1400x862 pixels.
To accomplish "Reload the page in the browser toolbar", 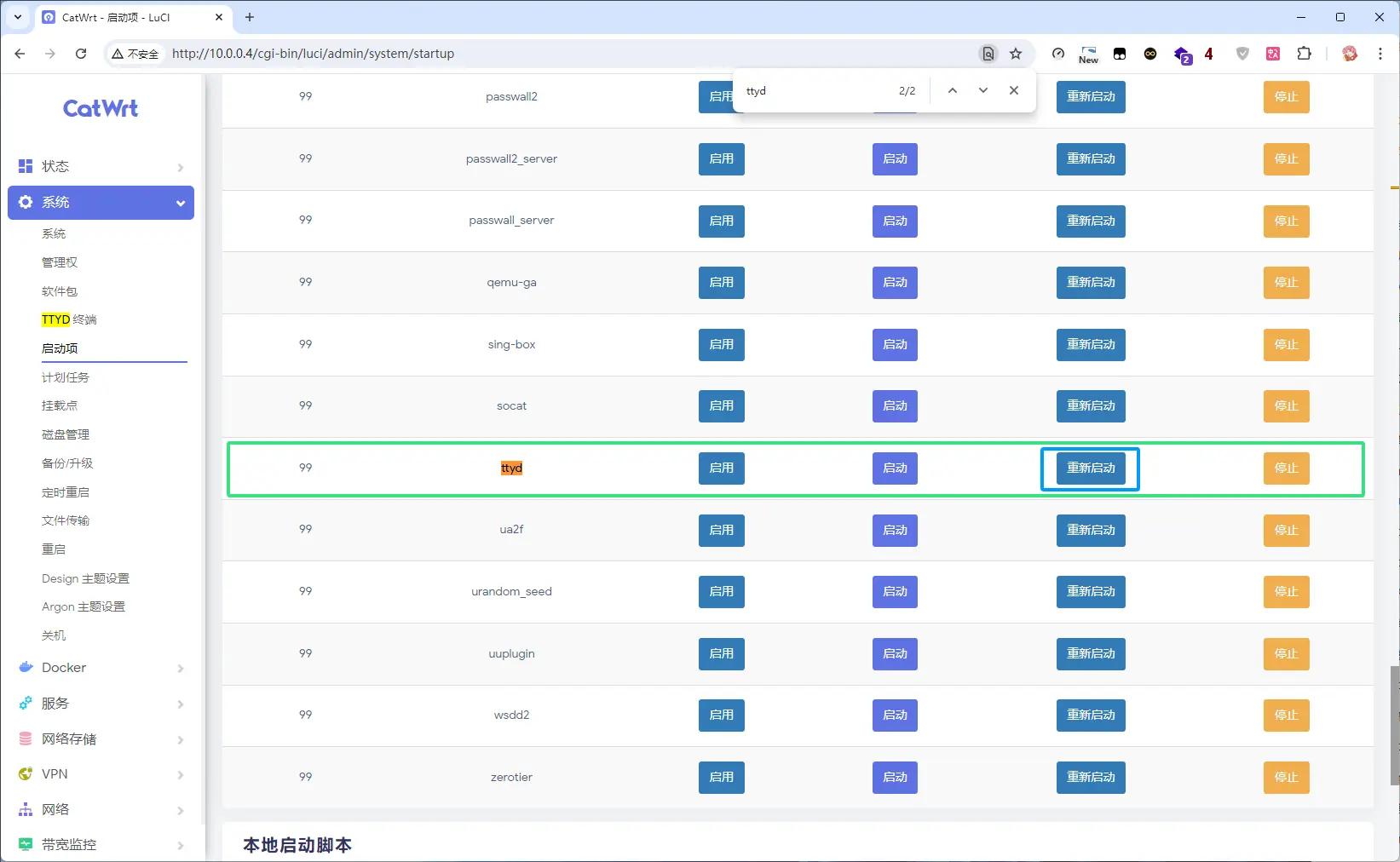I will [81, 54].
